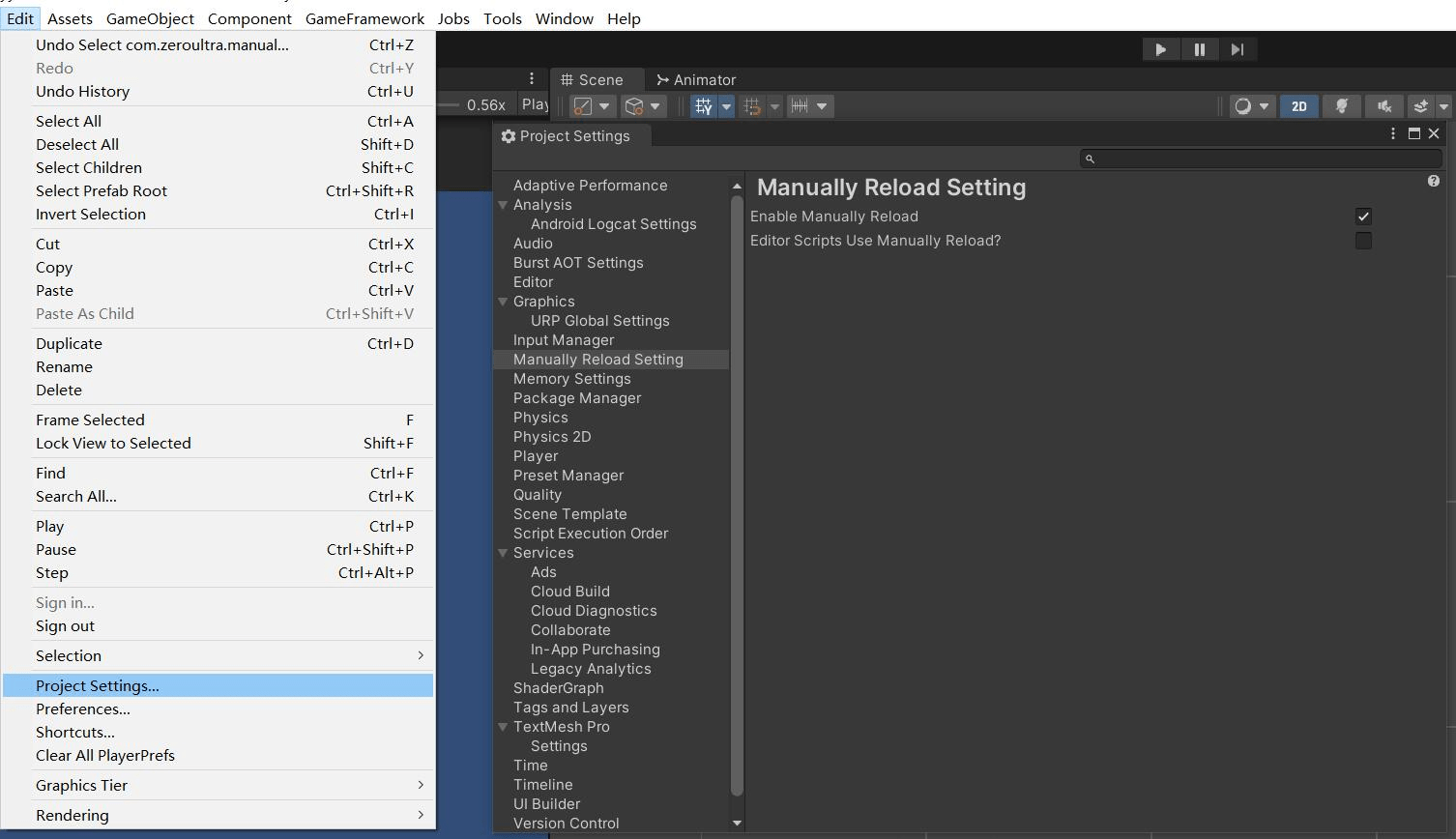This screenshot has width=1456, height=839.
Task: Collapse the Graphics category arrow
Action: pos(503,302)
